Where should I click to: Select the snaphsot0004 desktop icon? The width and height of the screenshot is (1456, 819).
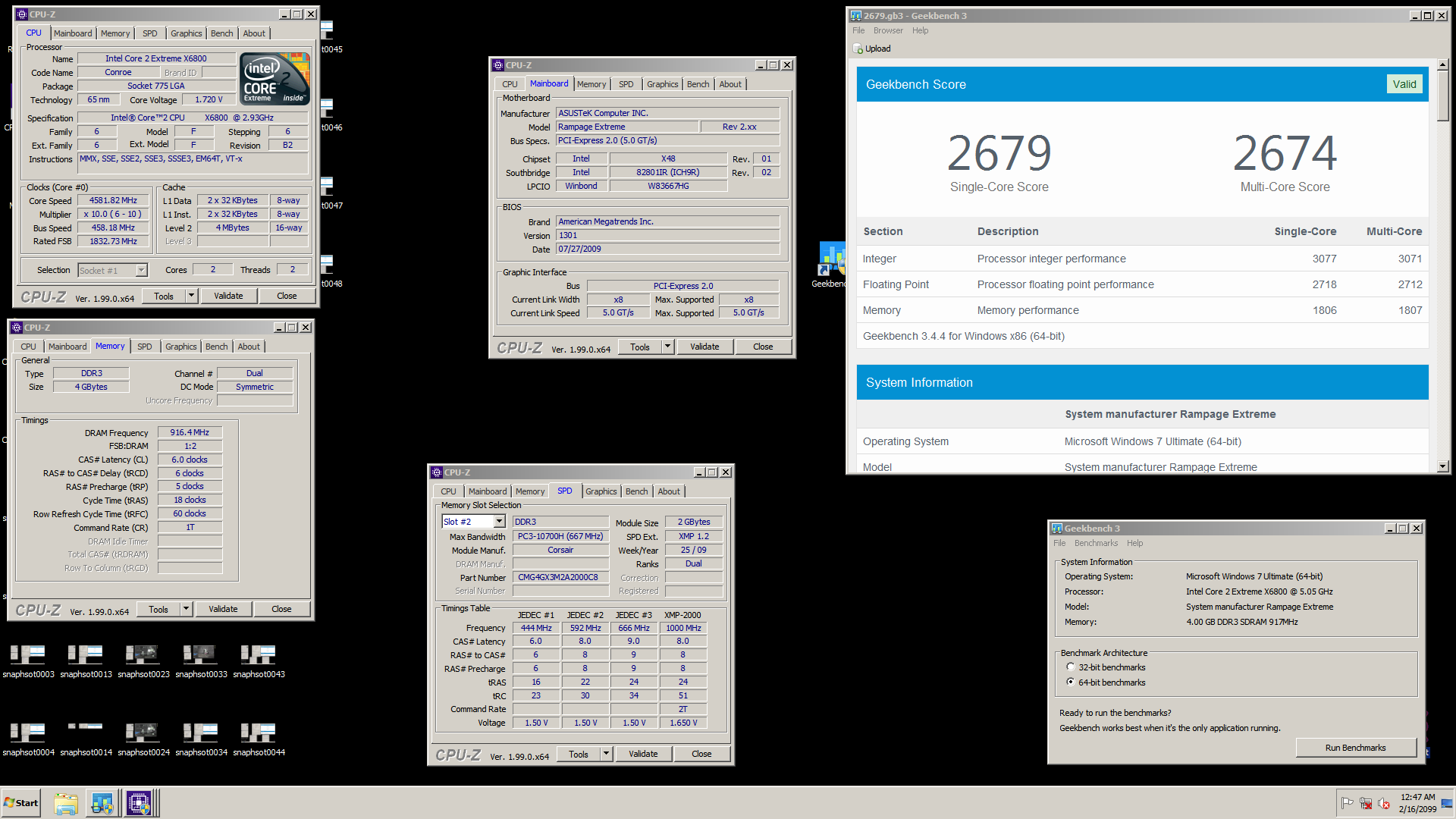[28, 739]
